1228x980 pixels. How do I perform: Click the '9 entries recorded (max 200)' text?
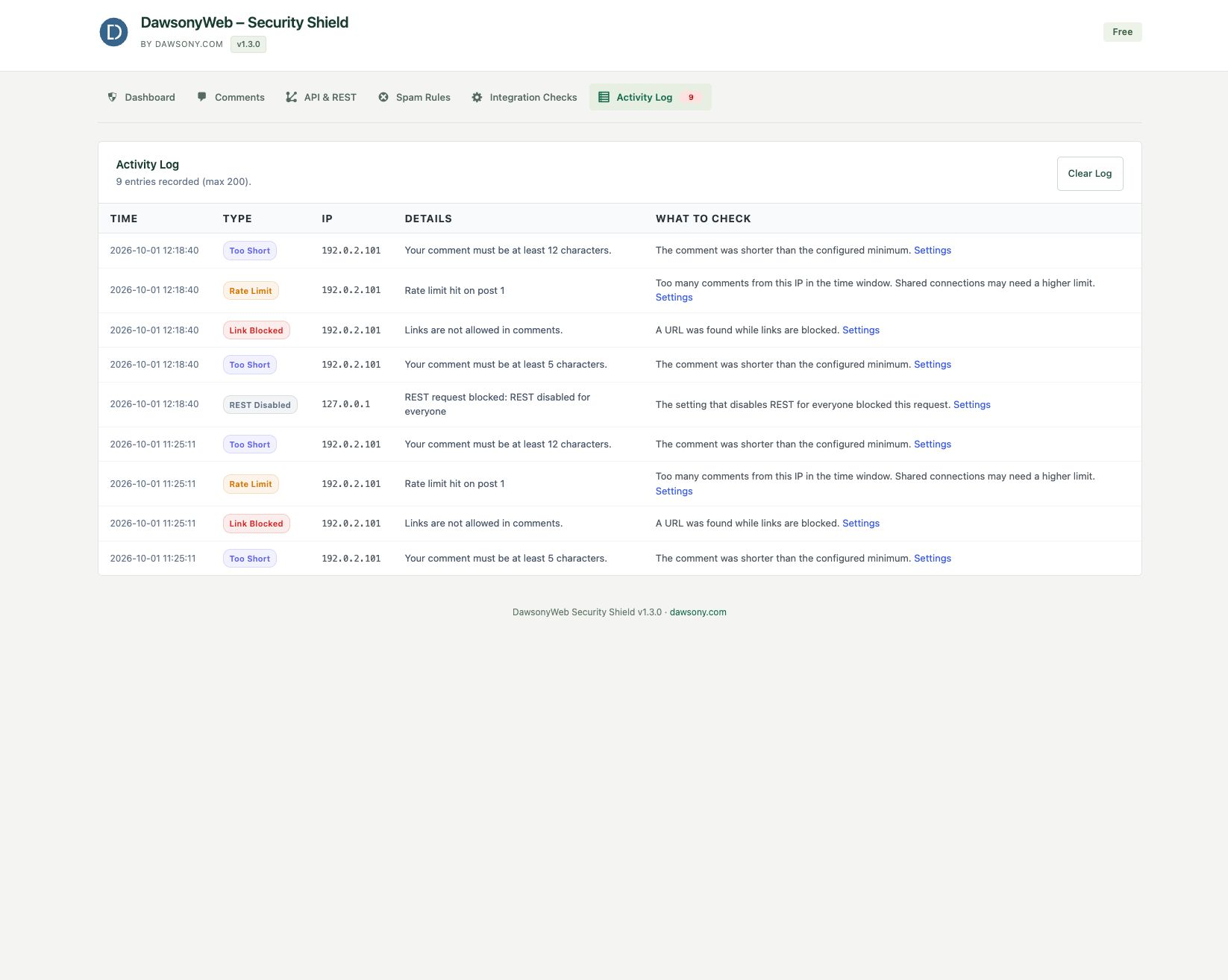(x=184, y=182)
